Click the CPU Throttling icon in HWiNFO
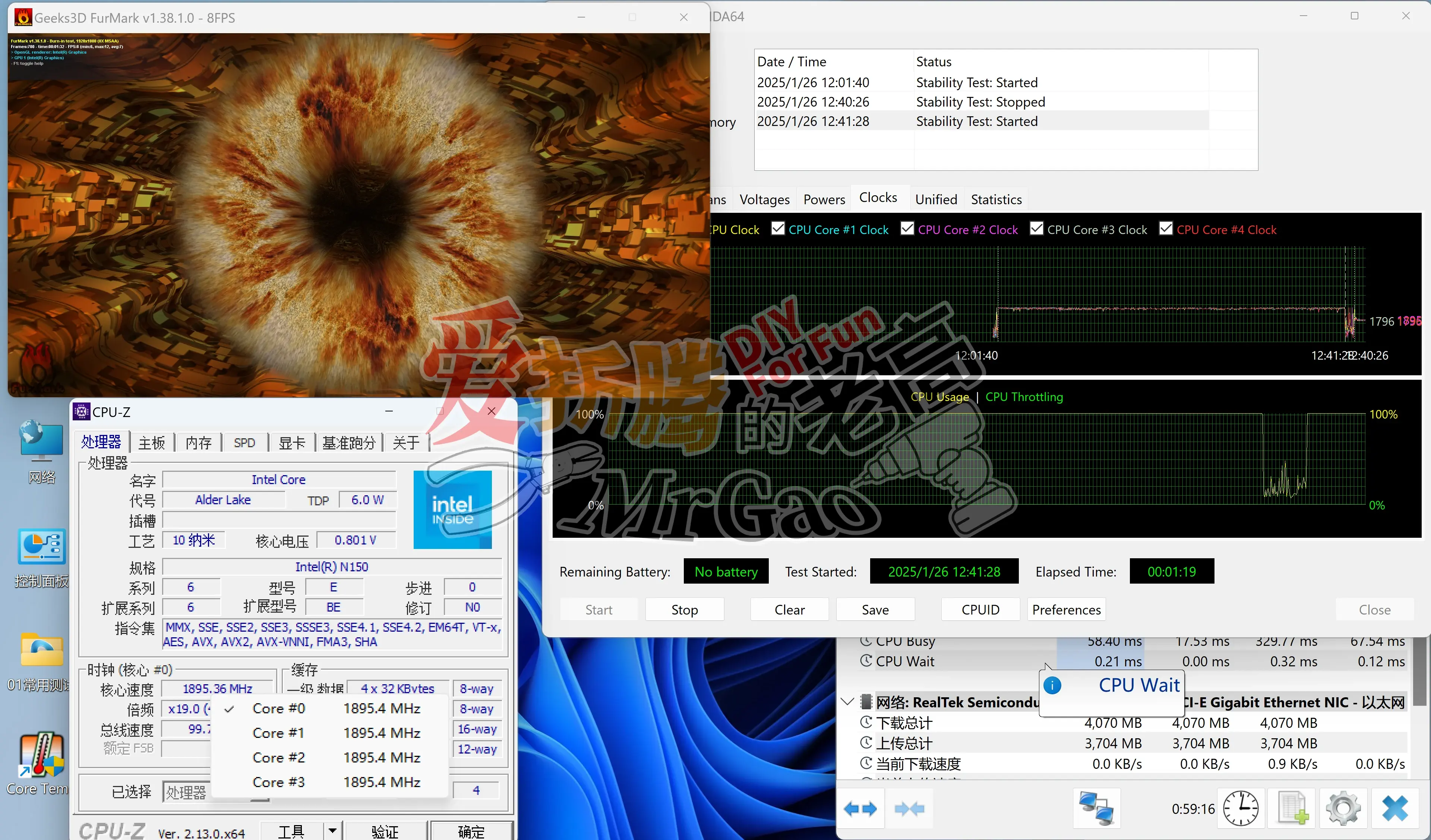Image resolution: width=1431 pixels, height=840 pixels. click(1025, 397)
